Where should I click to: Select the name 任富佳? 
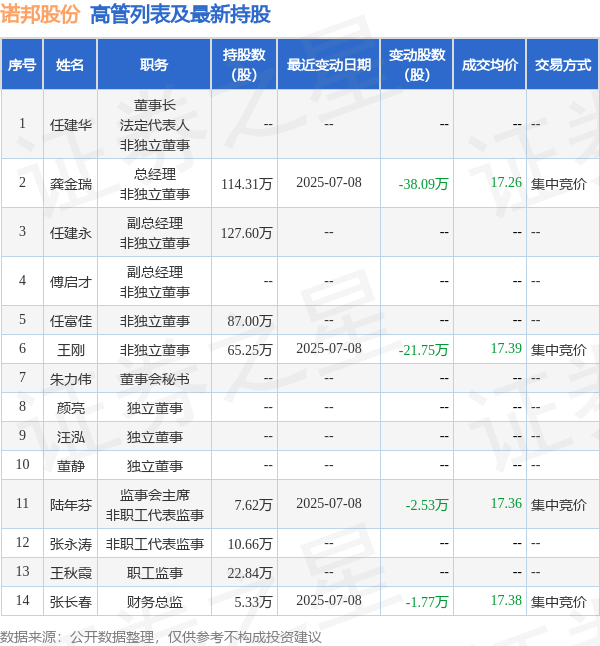(70, 321)
